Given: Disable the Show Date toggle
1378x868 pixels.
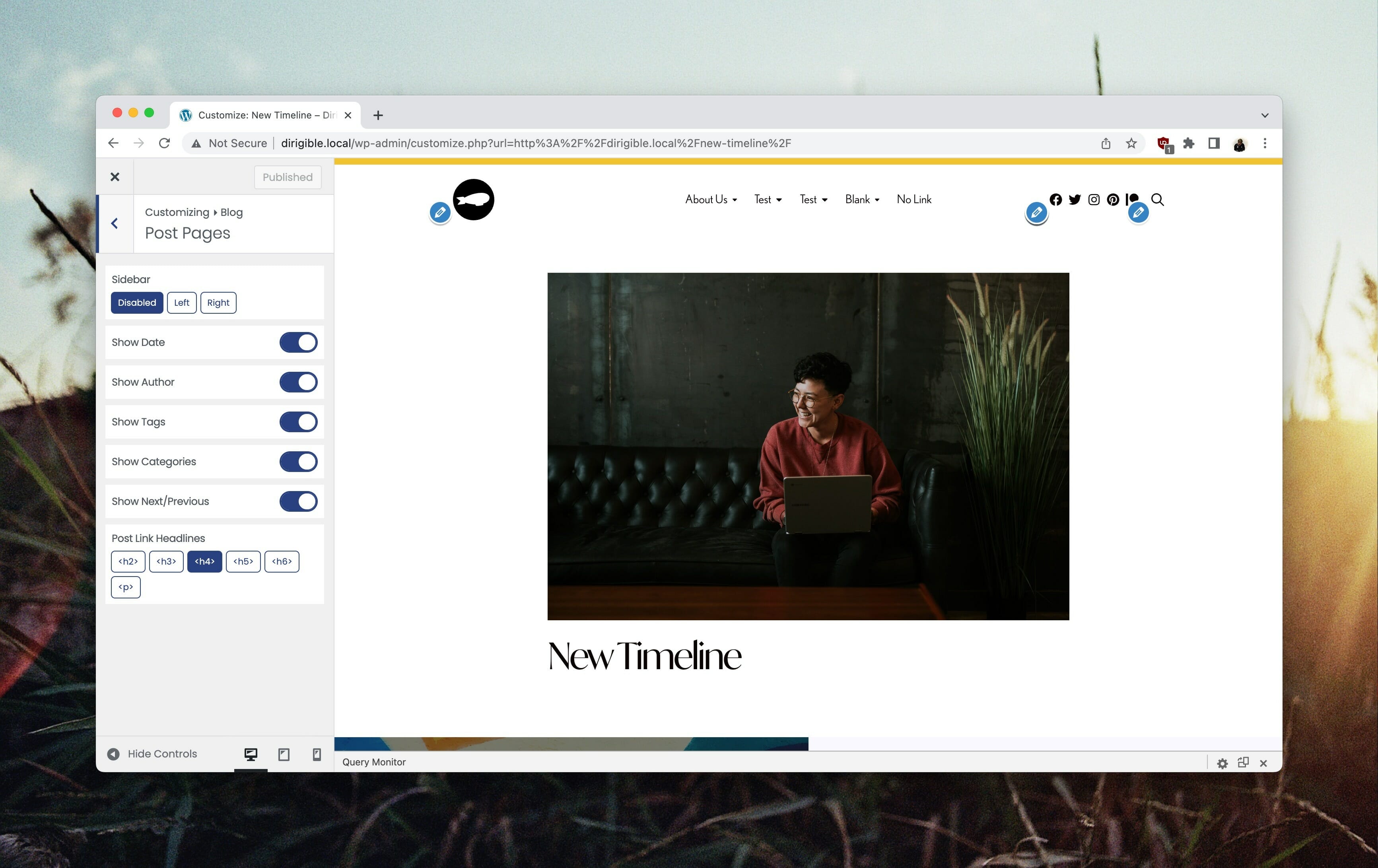Looking at the screenshot, I should click(x=298, y=343).
